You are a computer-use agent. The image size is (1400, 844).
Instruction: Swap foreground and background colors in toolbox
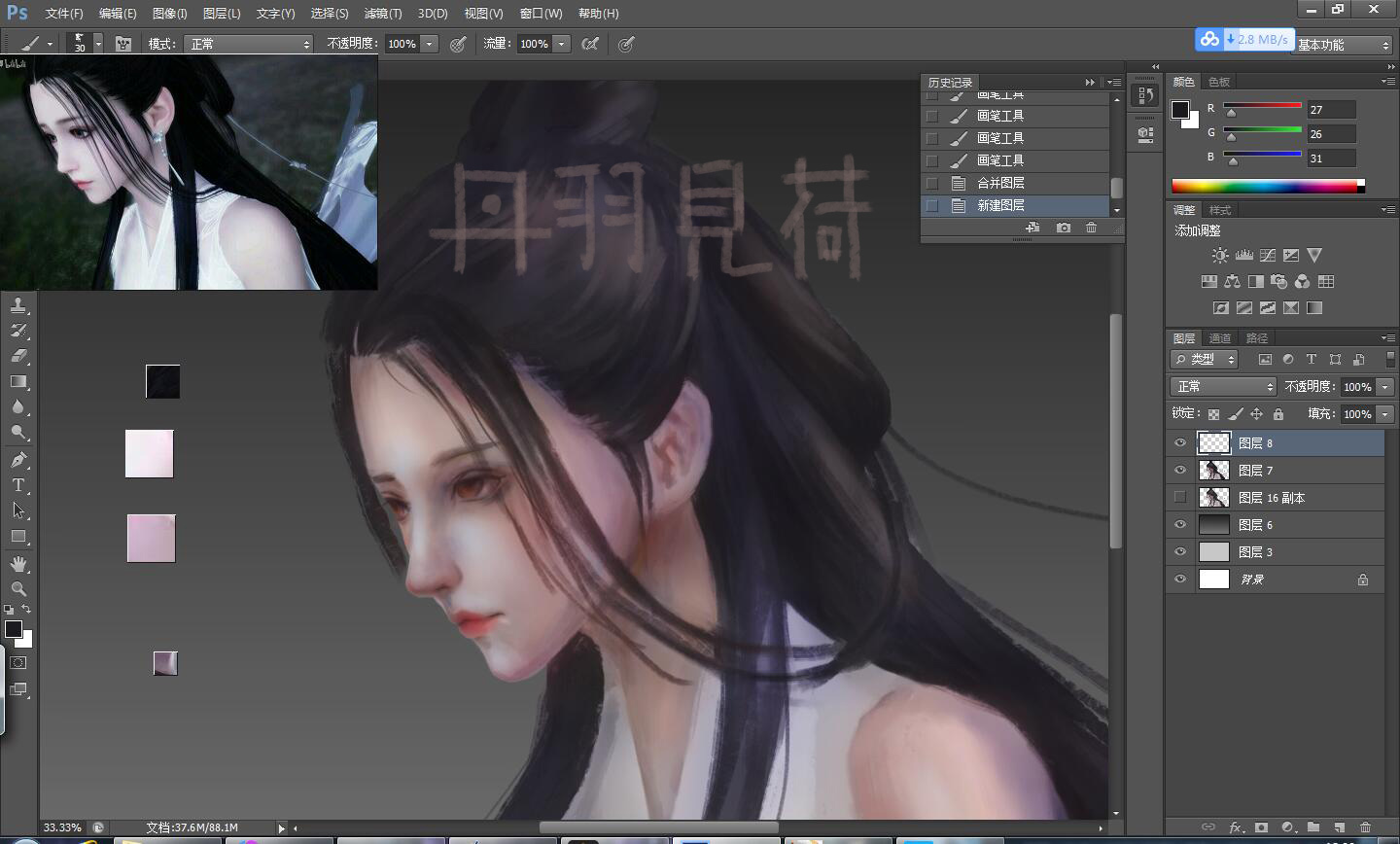[x=26, y=609]
